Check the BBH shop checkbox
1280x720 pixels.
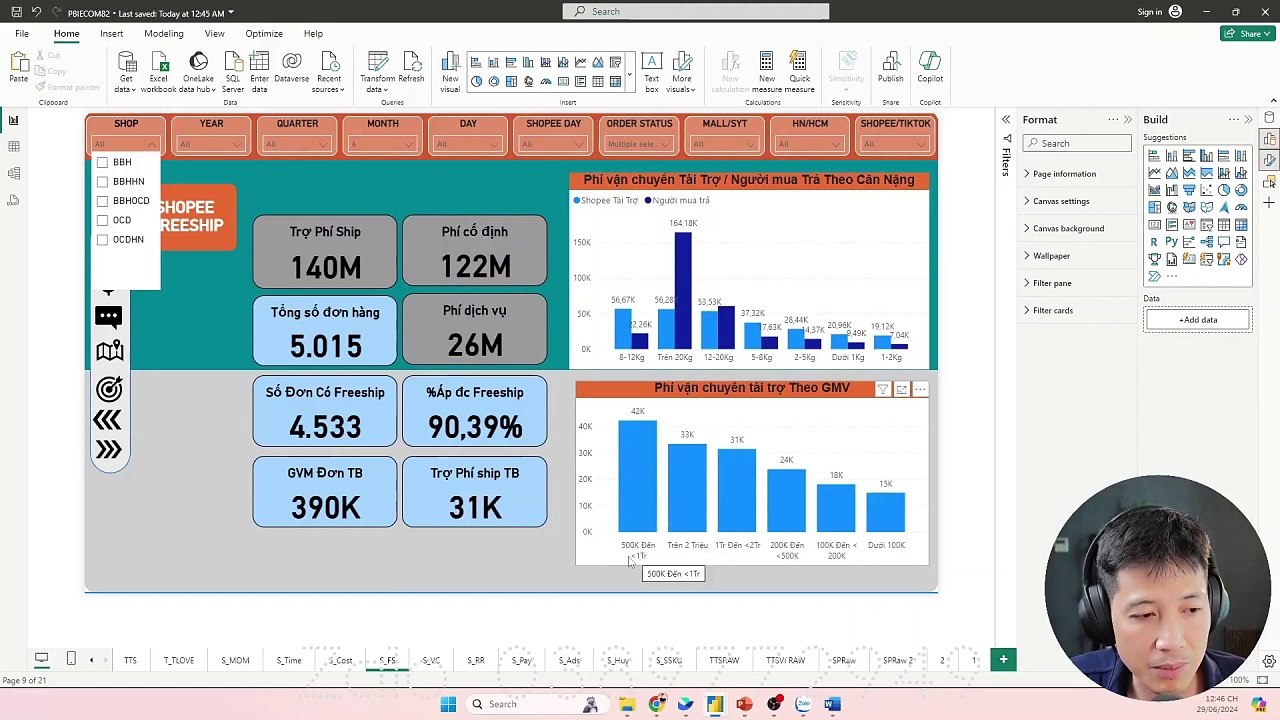[x=102, y=162]
